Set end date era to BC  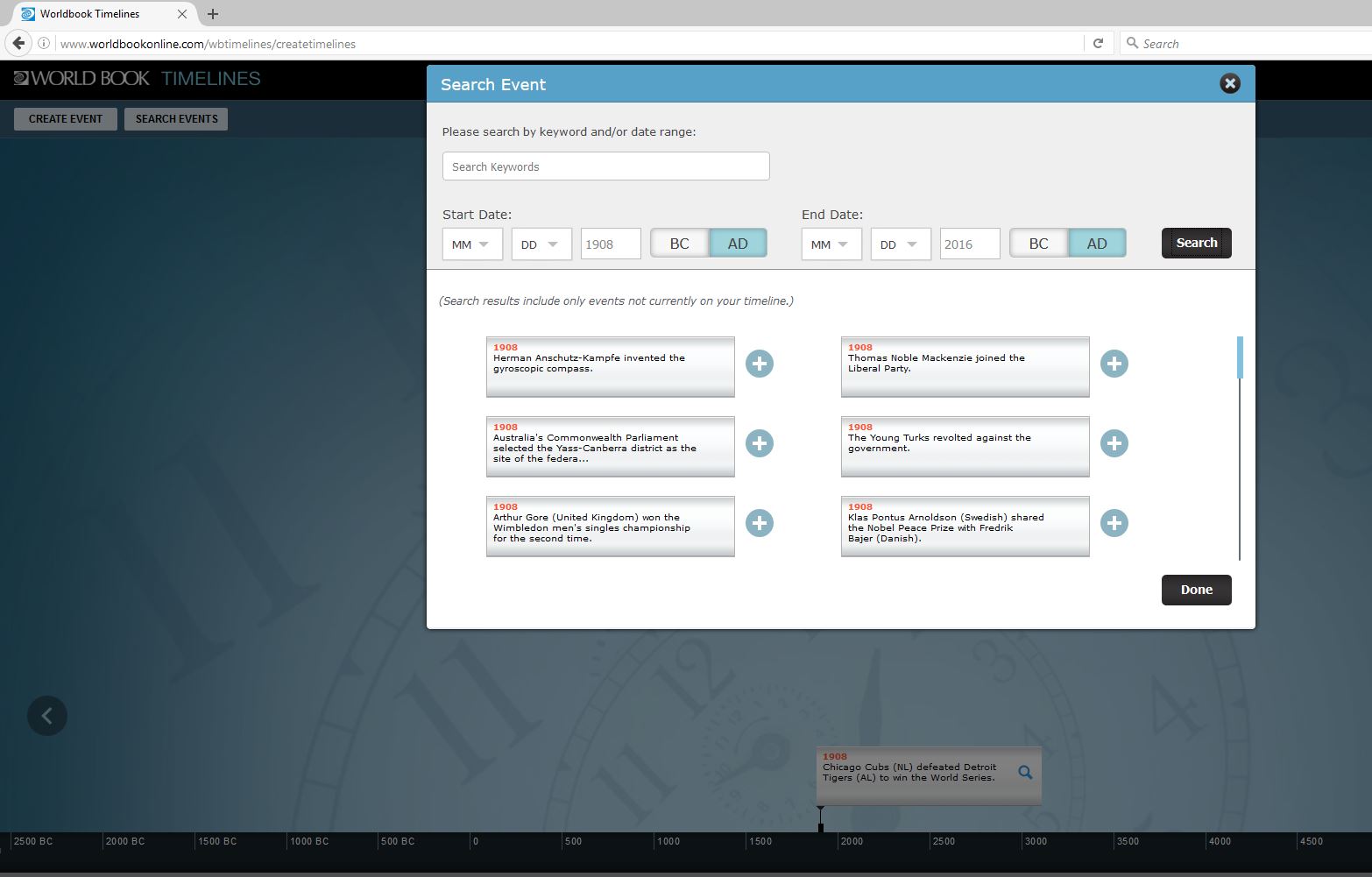pos(1039,244)
